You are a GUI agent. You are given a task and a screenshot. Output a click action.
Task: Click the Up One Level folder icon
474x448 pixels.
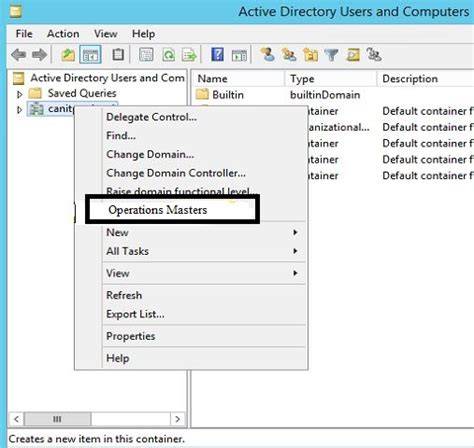pos(68,55)
